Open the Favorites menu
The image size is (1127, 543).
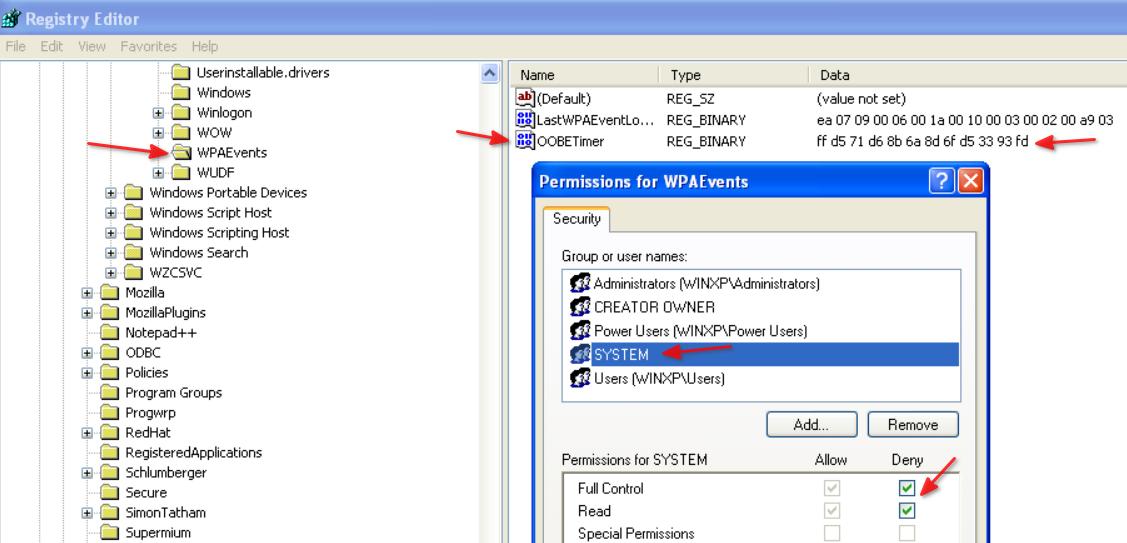coord(148,46)
